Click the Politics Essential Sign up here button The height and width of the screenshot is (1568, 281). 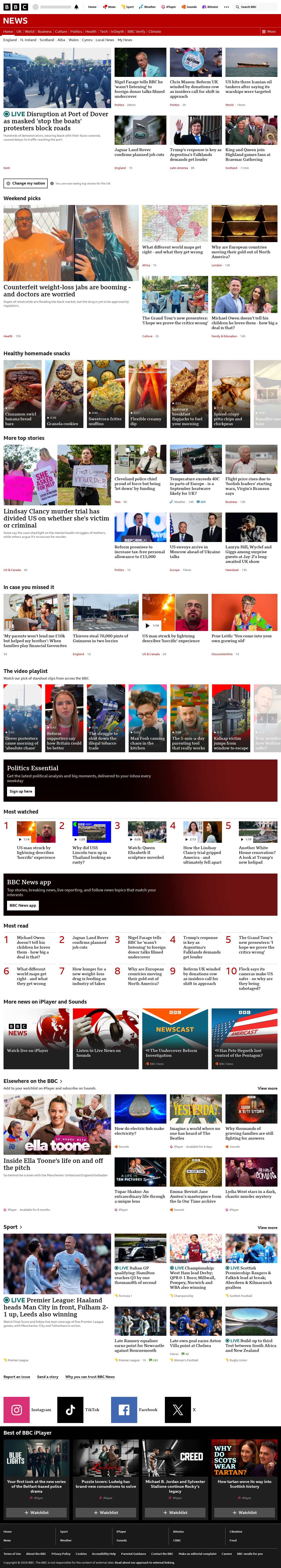point(21,791)
